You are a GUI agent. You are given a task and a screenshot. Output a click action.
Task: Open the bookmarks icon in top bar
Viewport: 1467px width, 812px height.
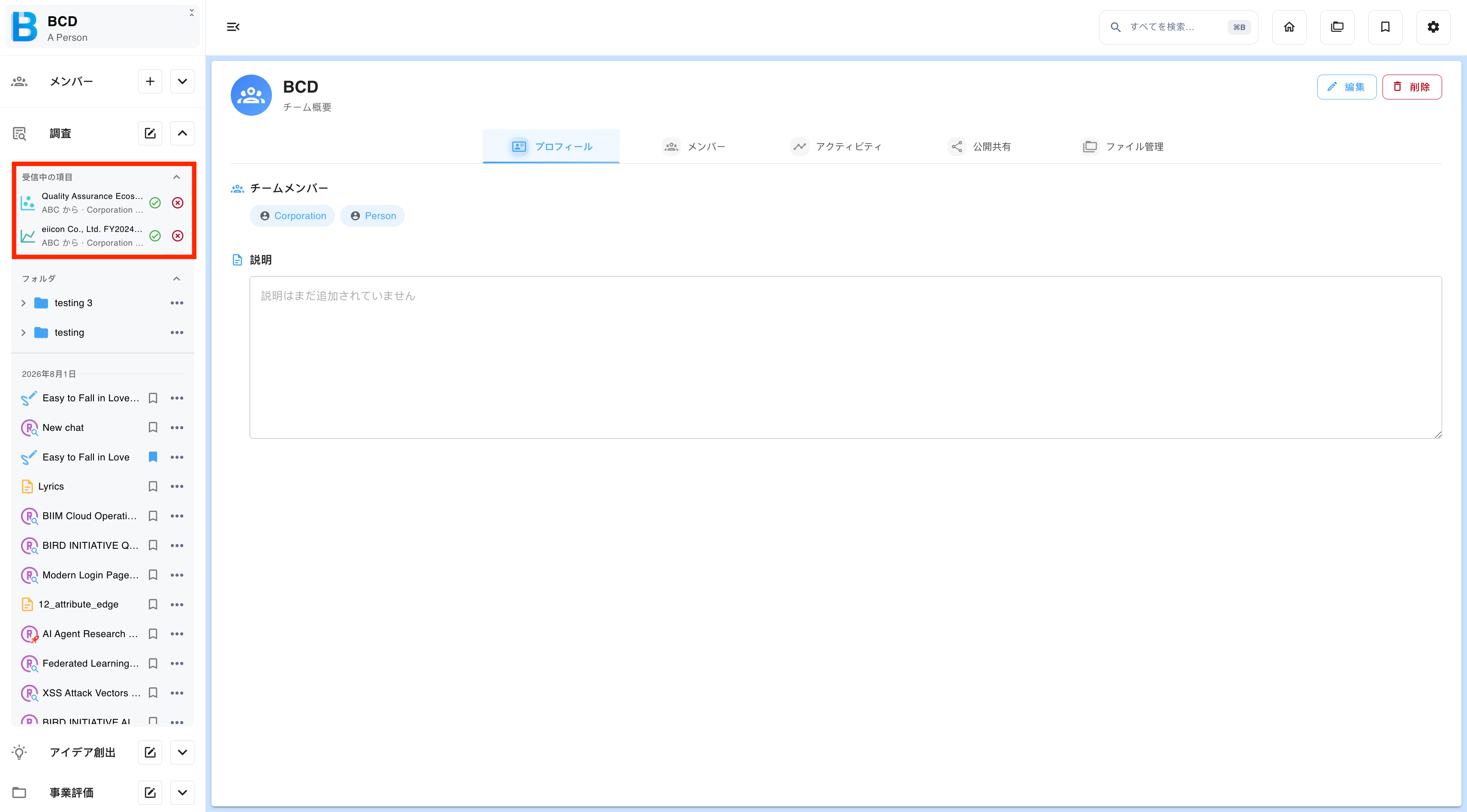1385,27
